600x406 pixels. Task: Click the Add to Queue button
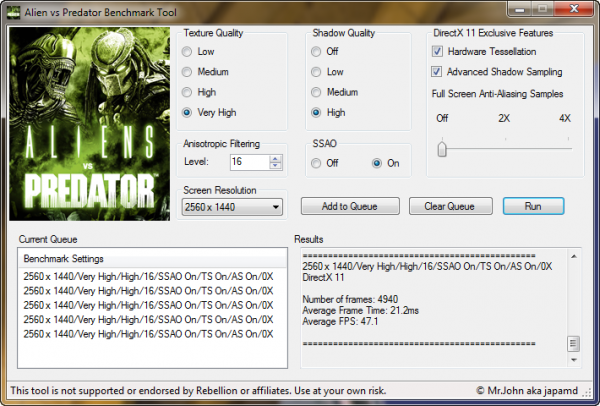pos(349,207)
